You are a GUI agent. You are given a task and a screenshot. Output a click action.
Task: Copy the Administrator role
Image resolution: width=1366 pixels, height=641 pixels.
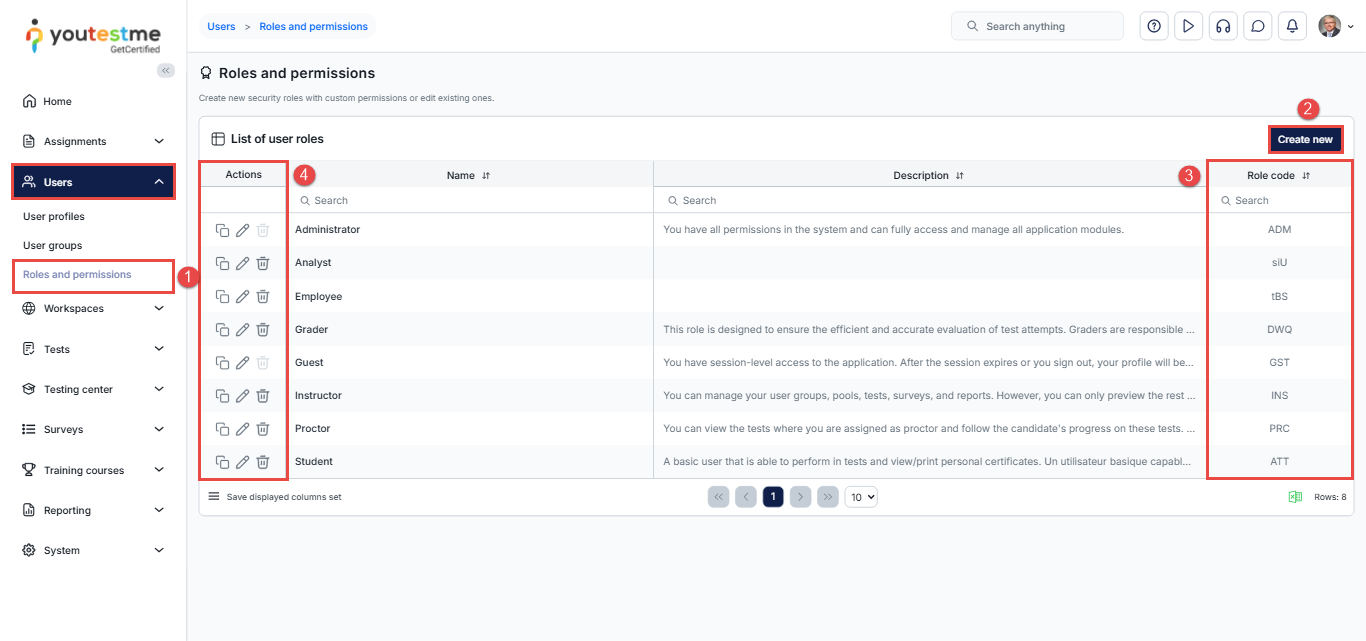point(222,230)
